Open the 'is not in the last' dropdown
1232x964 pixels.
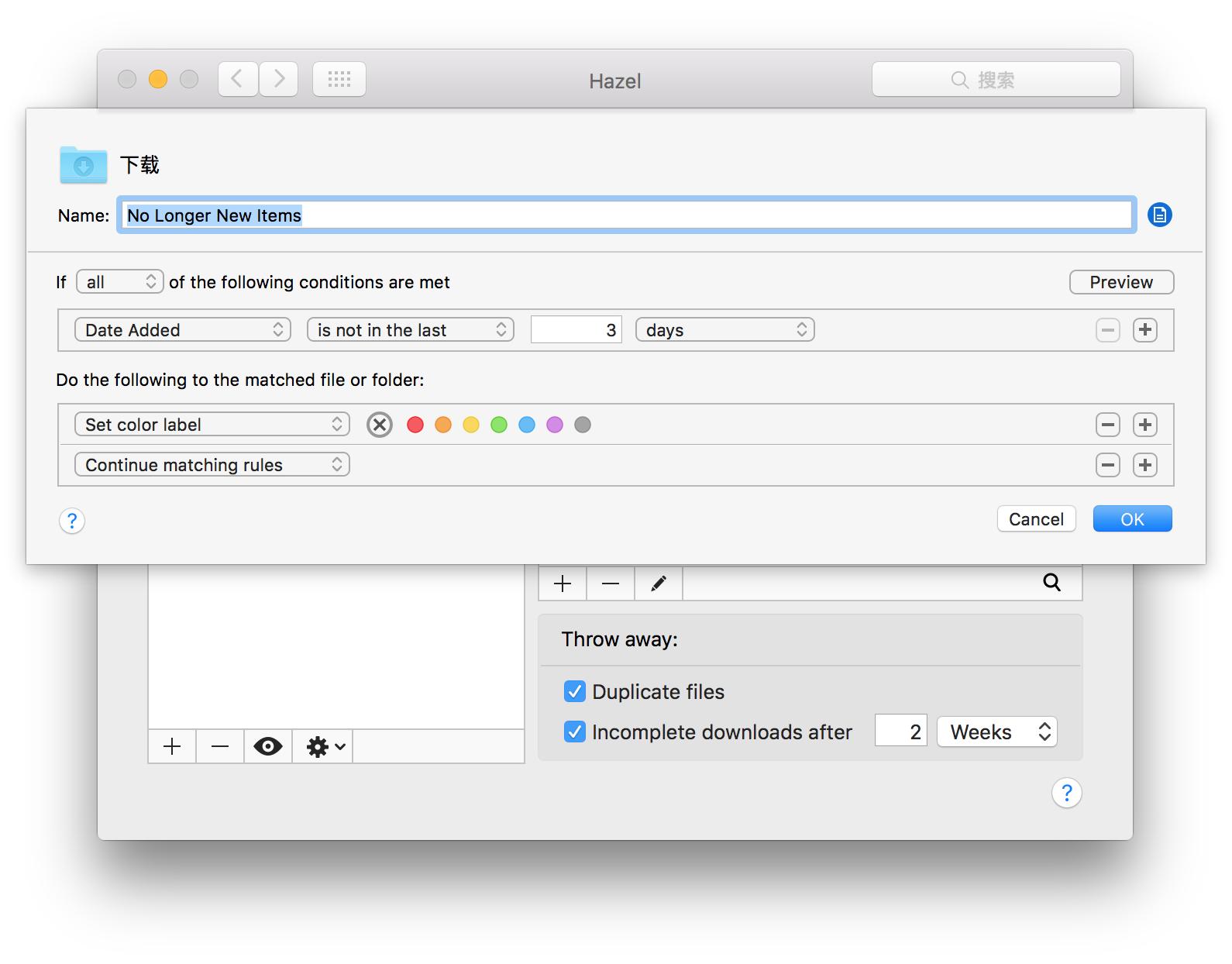click(x=410, y=330)
